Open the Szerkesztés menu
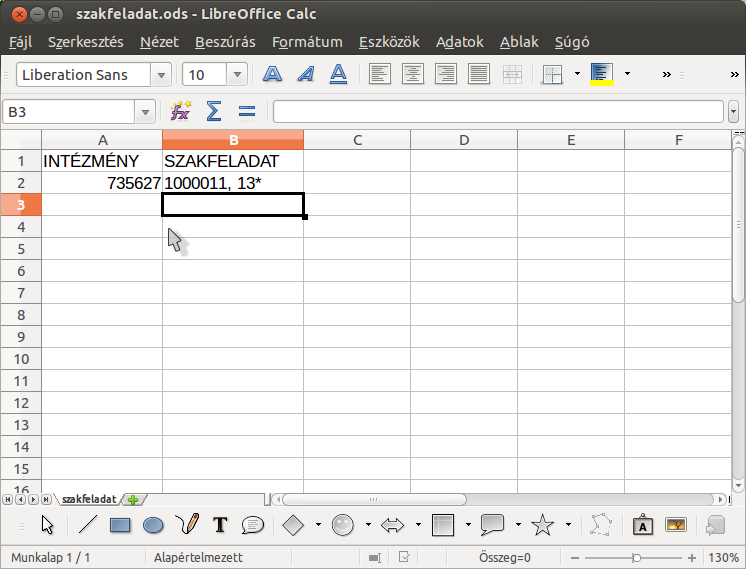 [86, 42]
